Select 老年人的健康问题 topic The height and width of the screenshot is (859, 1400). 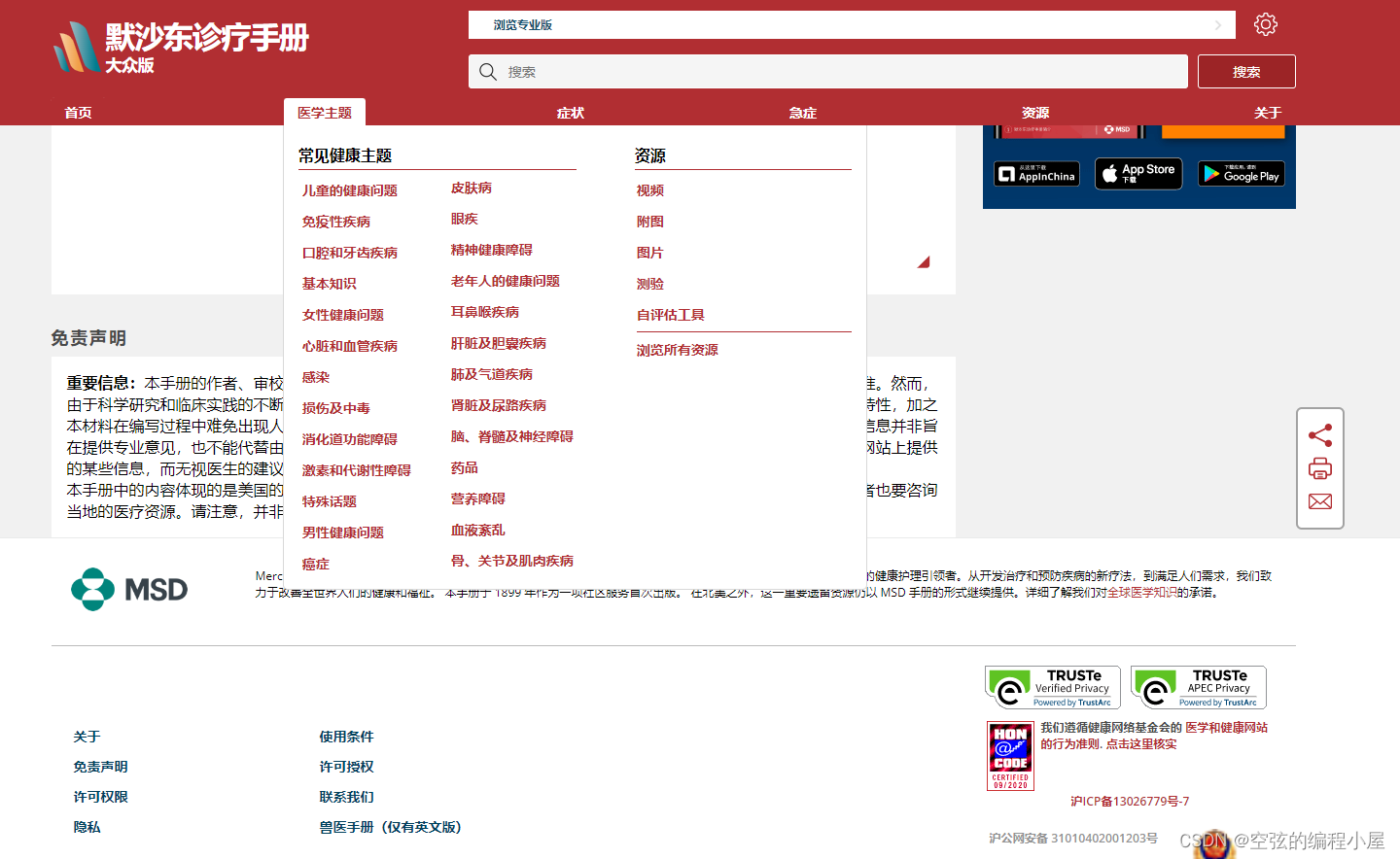pos(506,281)
